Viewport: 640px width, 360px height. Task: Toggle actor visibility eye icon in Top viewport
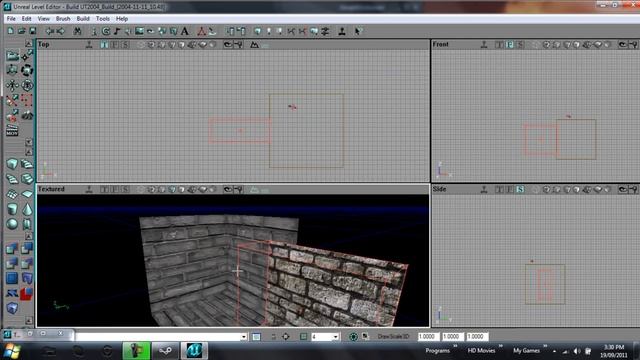pyautogui.click(x=228, y=44)
